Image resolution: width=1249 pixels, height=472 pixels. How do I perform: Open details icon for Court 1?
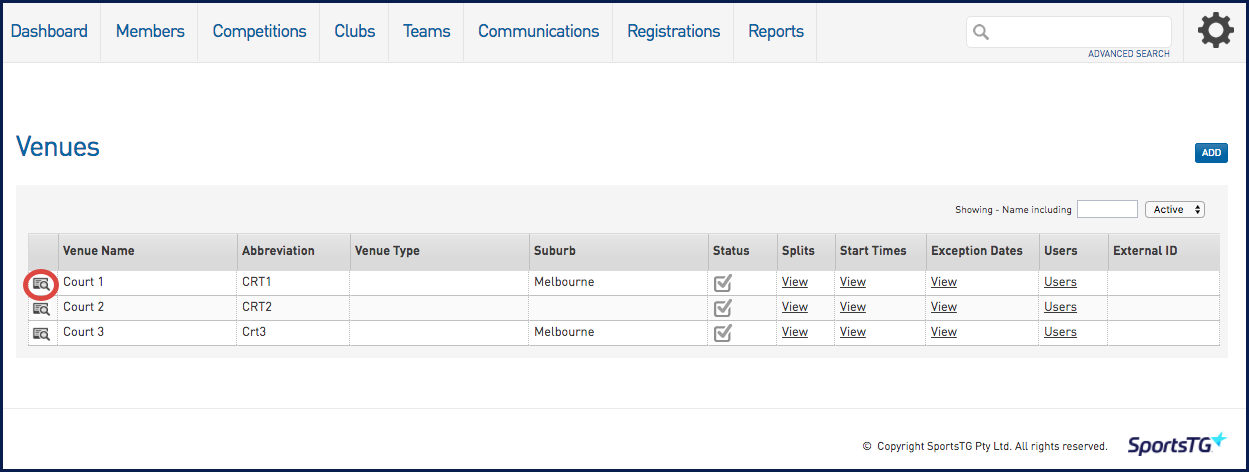pos(41,283)
